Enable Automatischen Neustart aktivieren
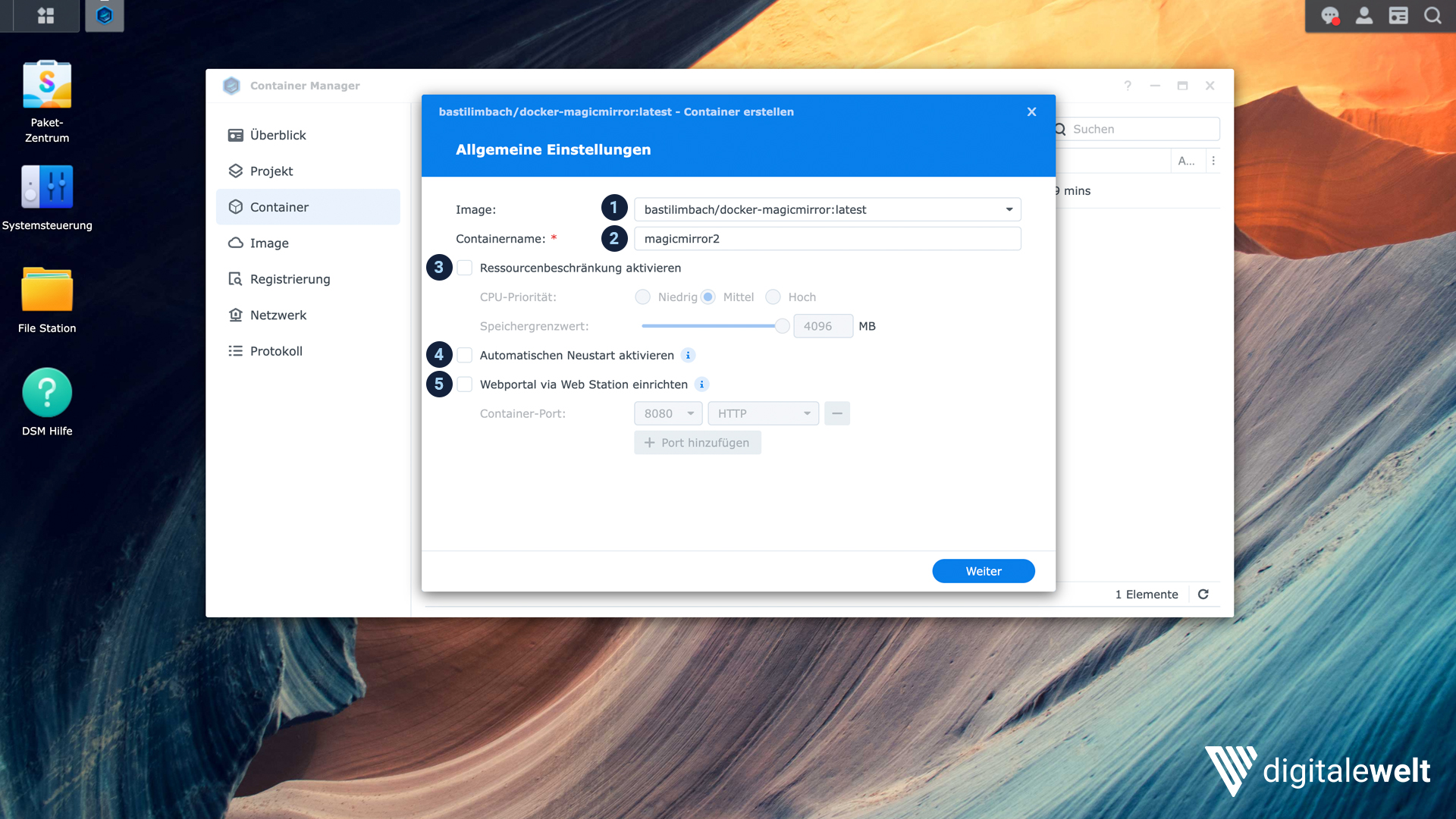 click(x=464, y=355)
